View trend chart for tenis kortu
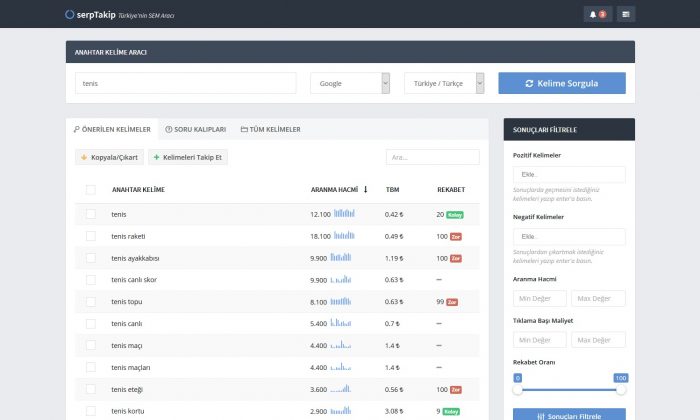The image size is (700, 420). coord(341,411)
